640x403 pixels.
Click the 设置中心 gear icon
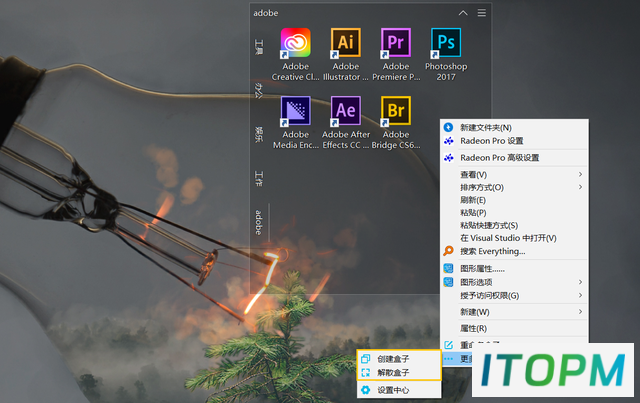click(365, 390)
